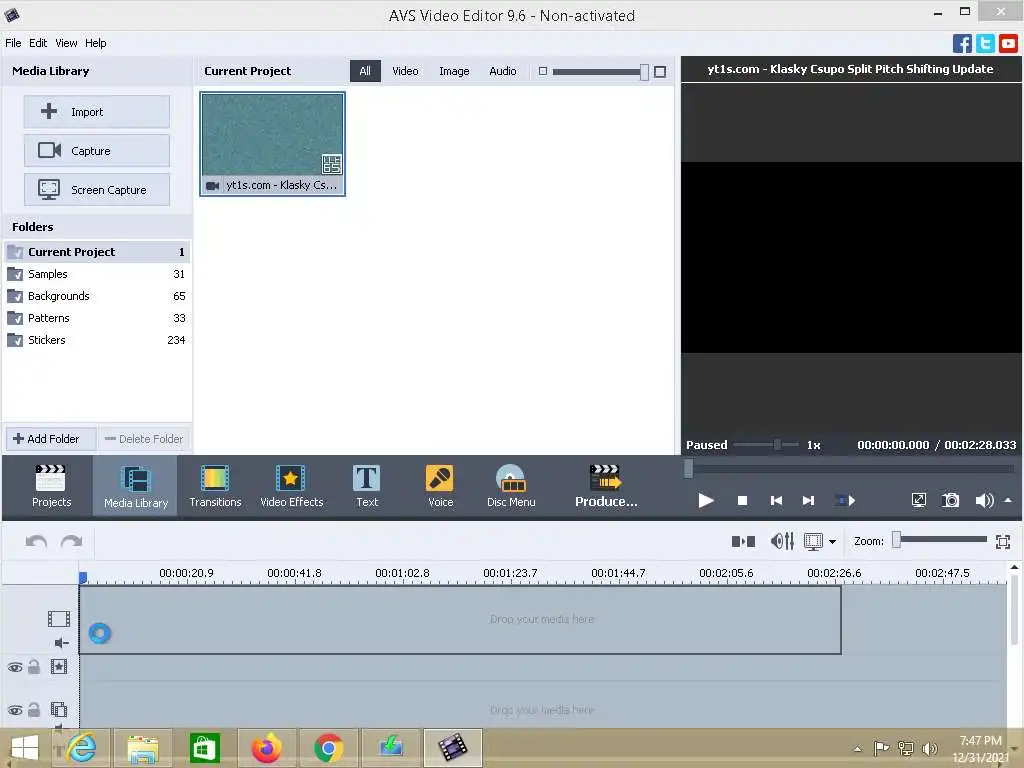Toggle visibility of video overlay track

15,710
